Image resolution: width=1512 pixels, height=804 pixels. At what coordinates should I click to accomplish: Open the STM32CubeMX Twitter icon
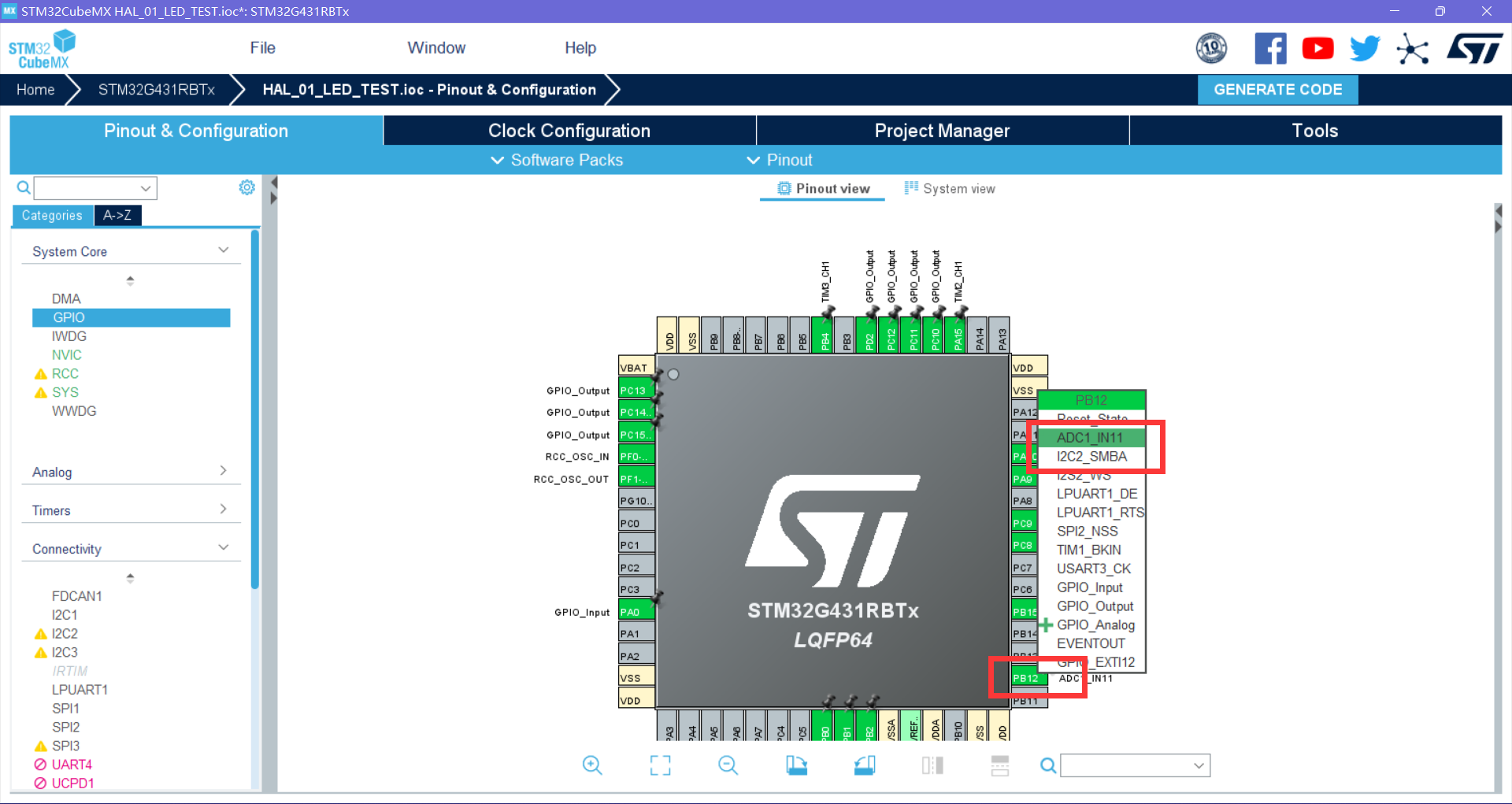[1364, 48]
